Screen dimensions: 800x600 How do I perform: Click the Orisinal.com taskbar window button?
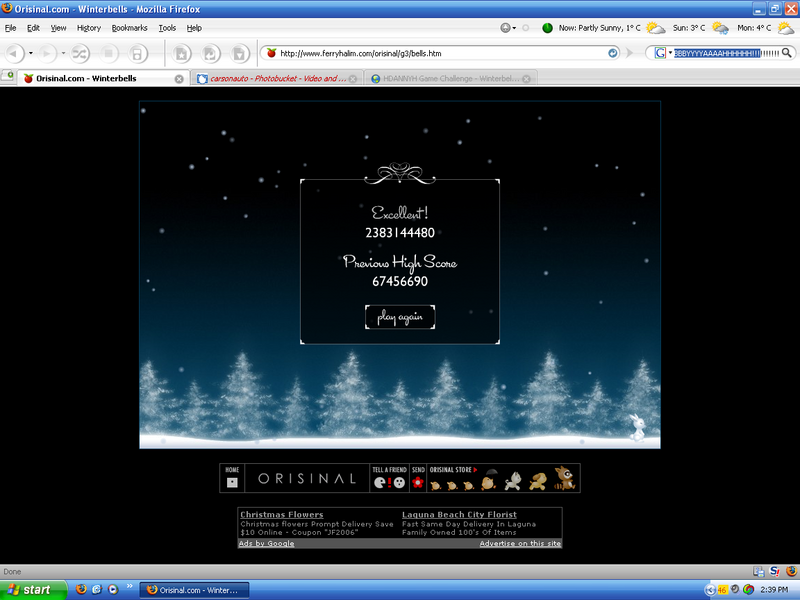tap(194, 590)
